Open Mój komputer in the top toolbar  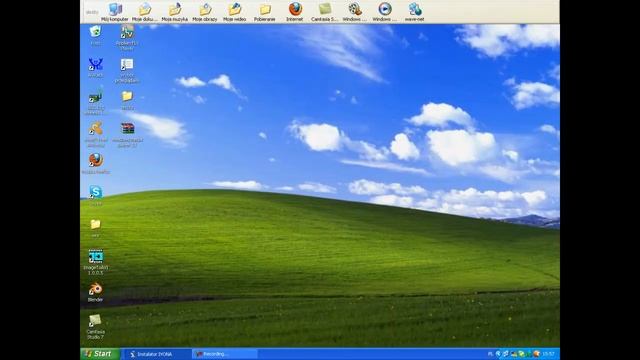pos(115,12)
